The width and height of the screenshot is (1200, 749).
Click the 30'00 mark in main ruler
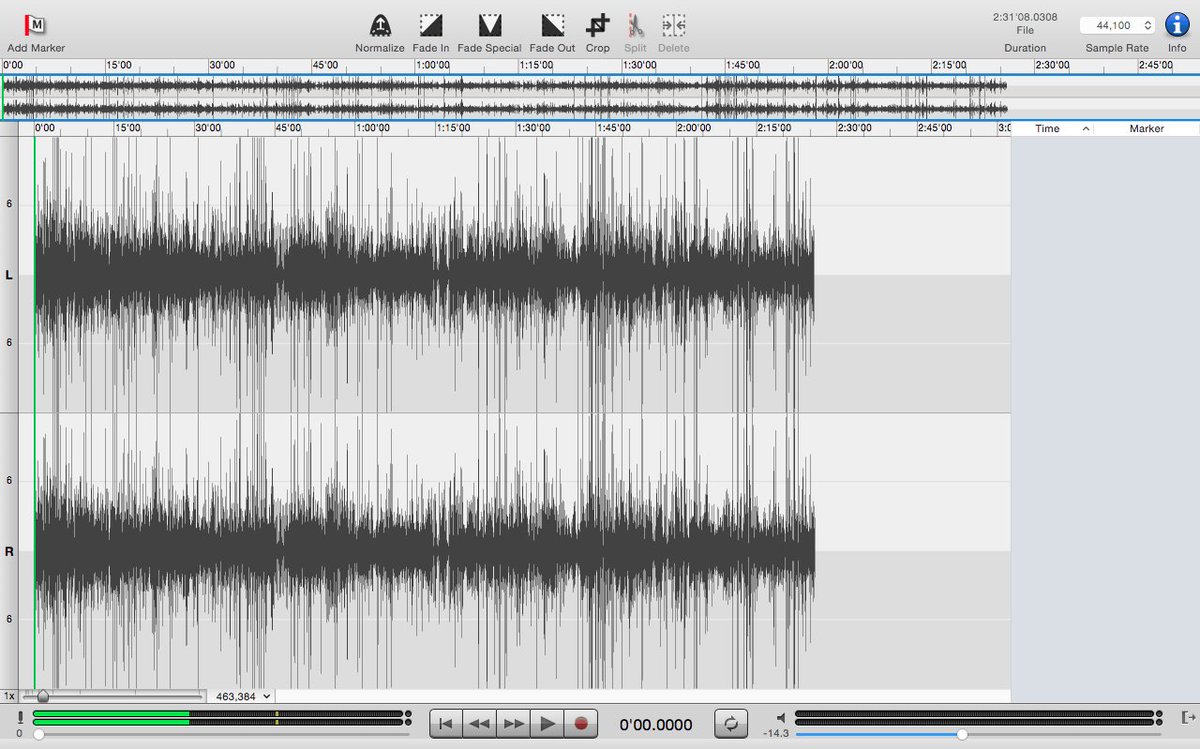coord(207,128)
